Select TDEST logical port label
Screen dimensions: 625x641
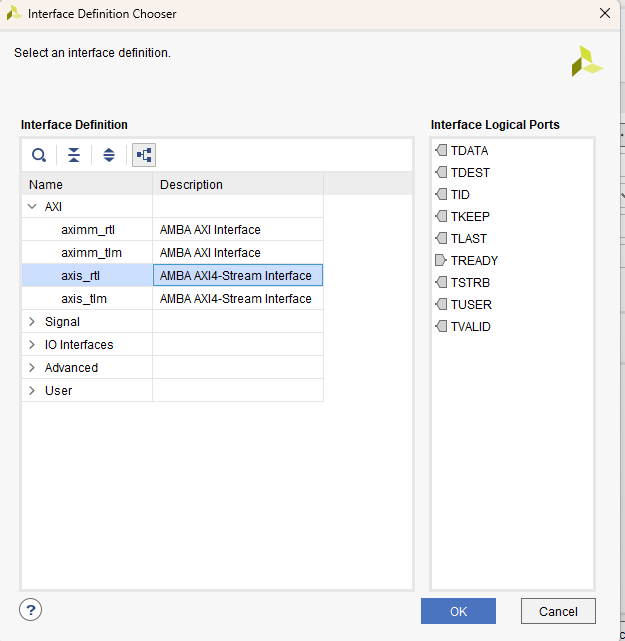tap(470, 173)
